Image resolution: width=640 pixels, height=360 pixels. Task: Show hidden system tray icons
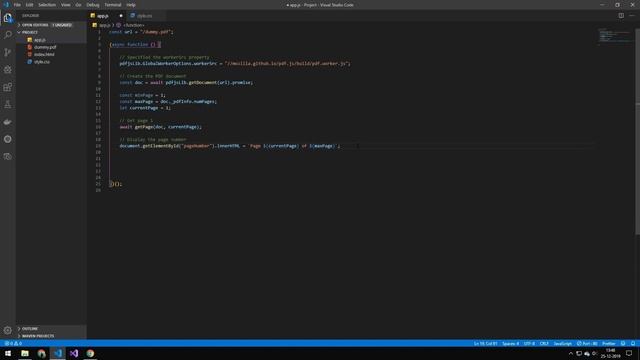571,353
